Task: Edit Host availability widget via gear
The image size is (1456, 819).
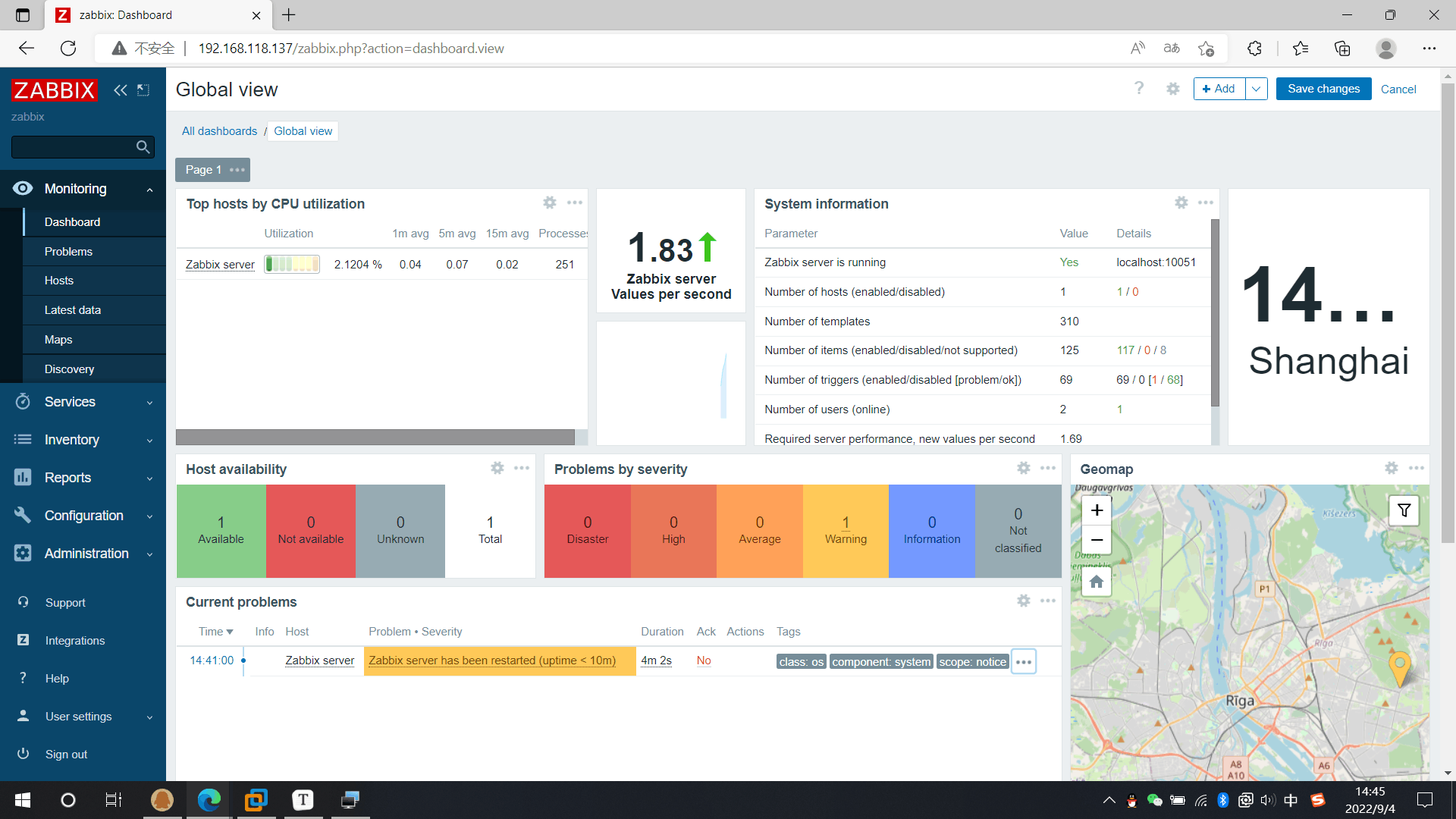Action: (x=497, y=468)
